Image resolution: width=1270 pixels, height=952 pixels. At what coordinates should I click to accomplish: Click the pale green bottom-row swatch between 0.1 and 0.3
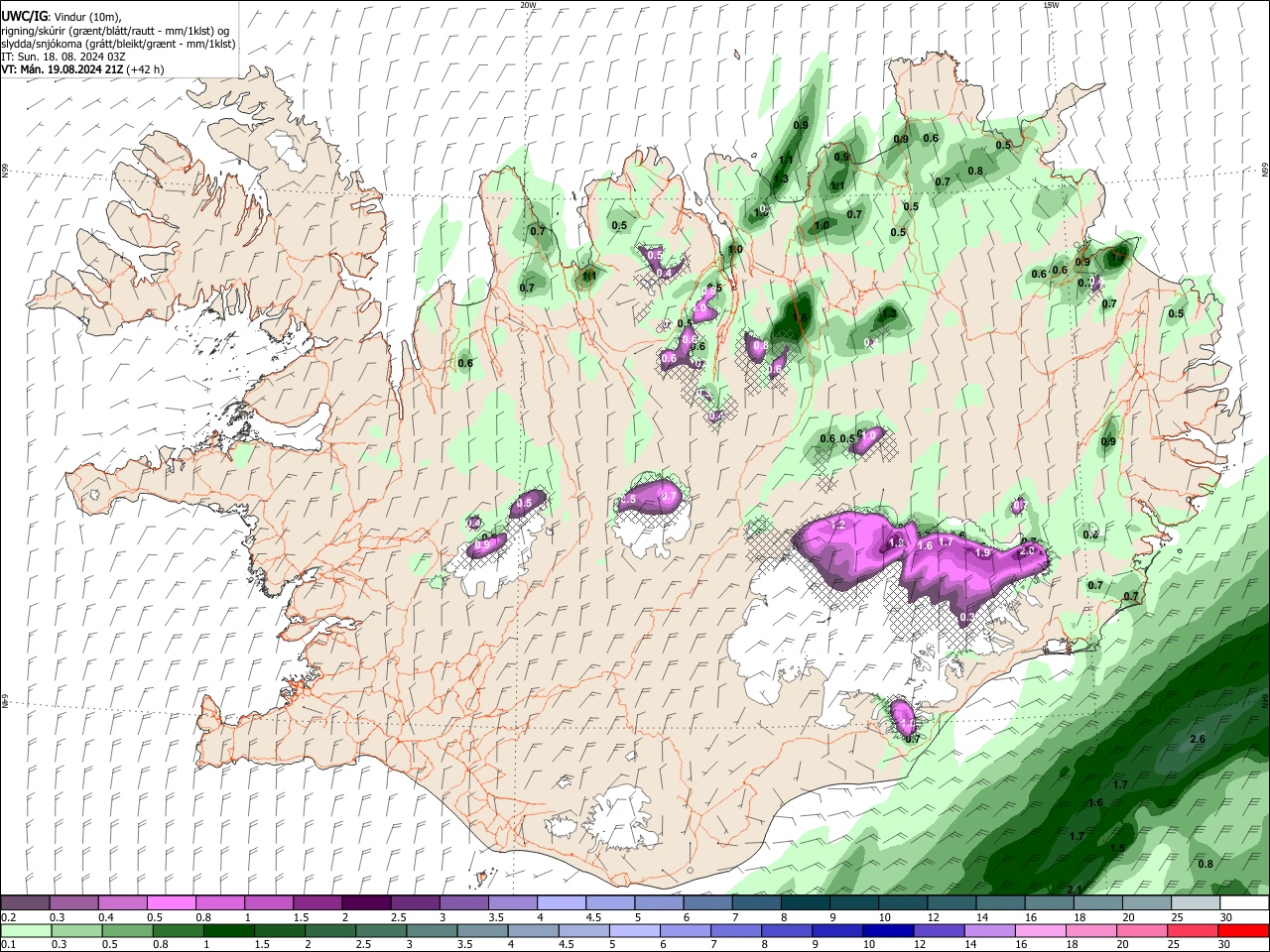coord(26,931)
